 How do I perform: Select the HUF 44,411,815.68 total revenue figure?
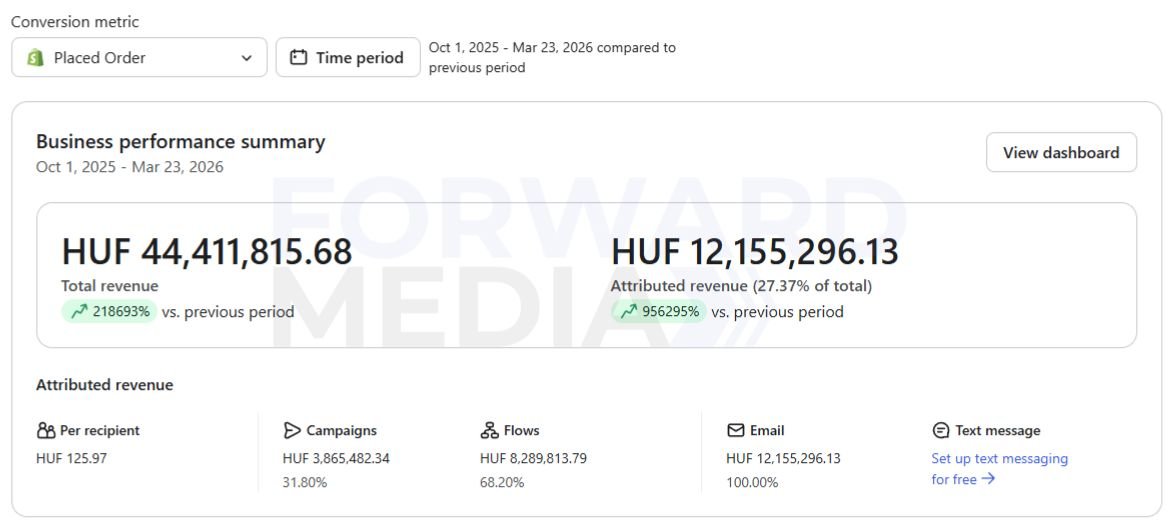click(x=207, y=252)
